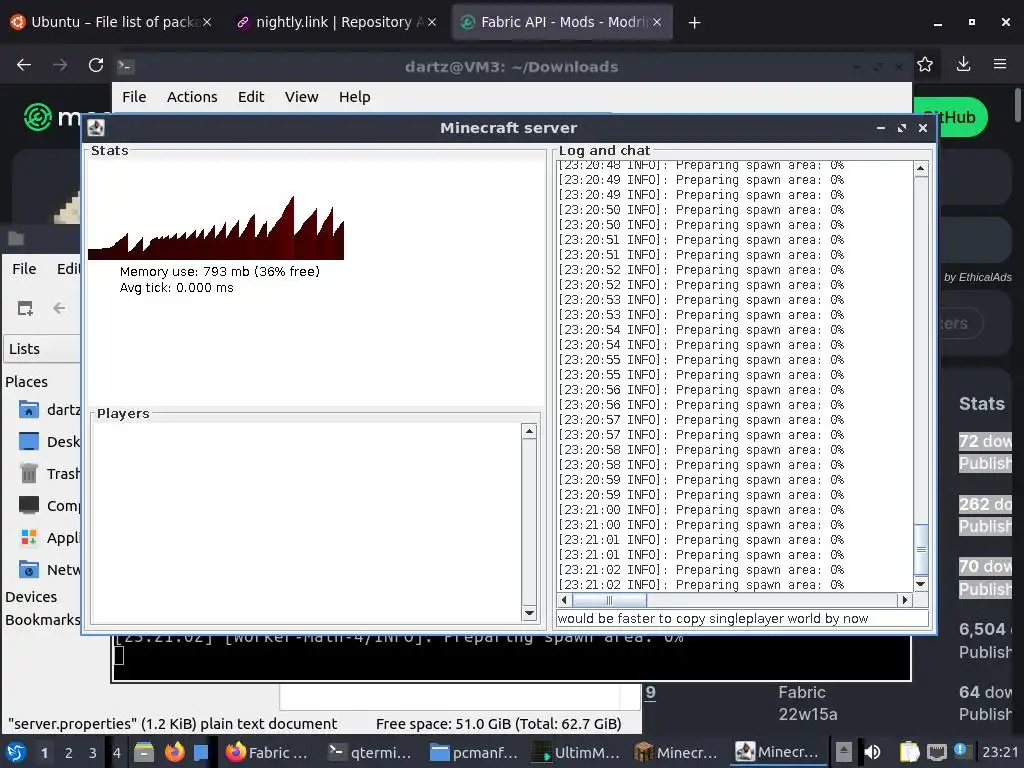Select Desktop in the Places list
Viewport: 1024px width, 768px height.
pos(50,441)
